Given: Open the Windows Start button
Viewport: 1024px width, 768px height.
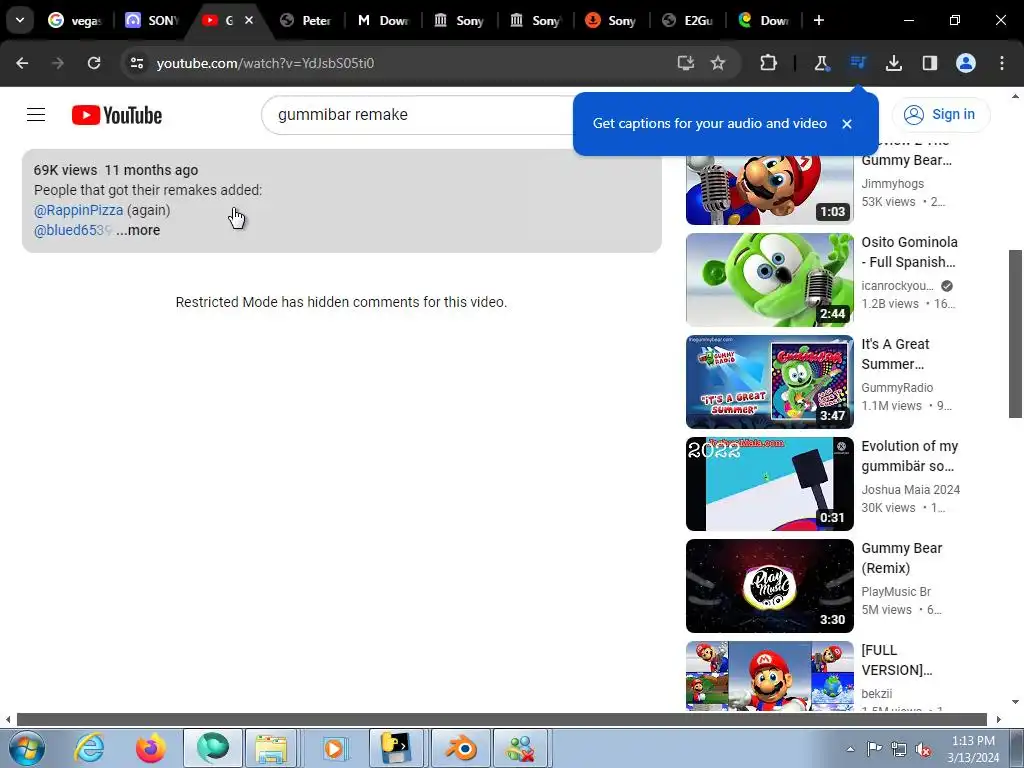Looking at the screenshot, I should [x=27, y=748].
